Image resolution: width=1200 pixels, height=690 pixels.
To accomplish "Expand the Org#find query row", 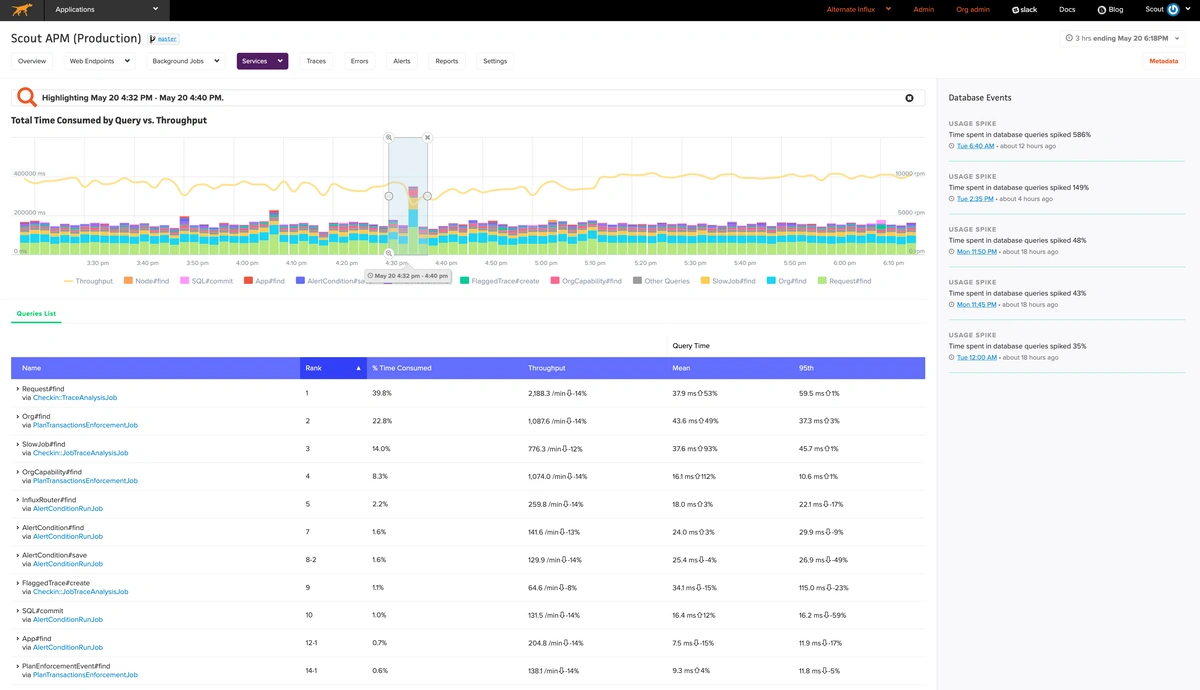I will tap(18, 417).
